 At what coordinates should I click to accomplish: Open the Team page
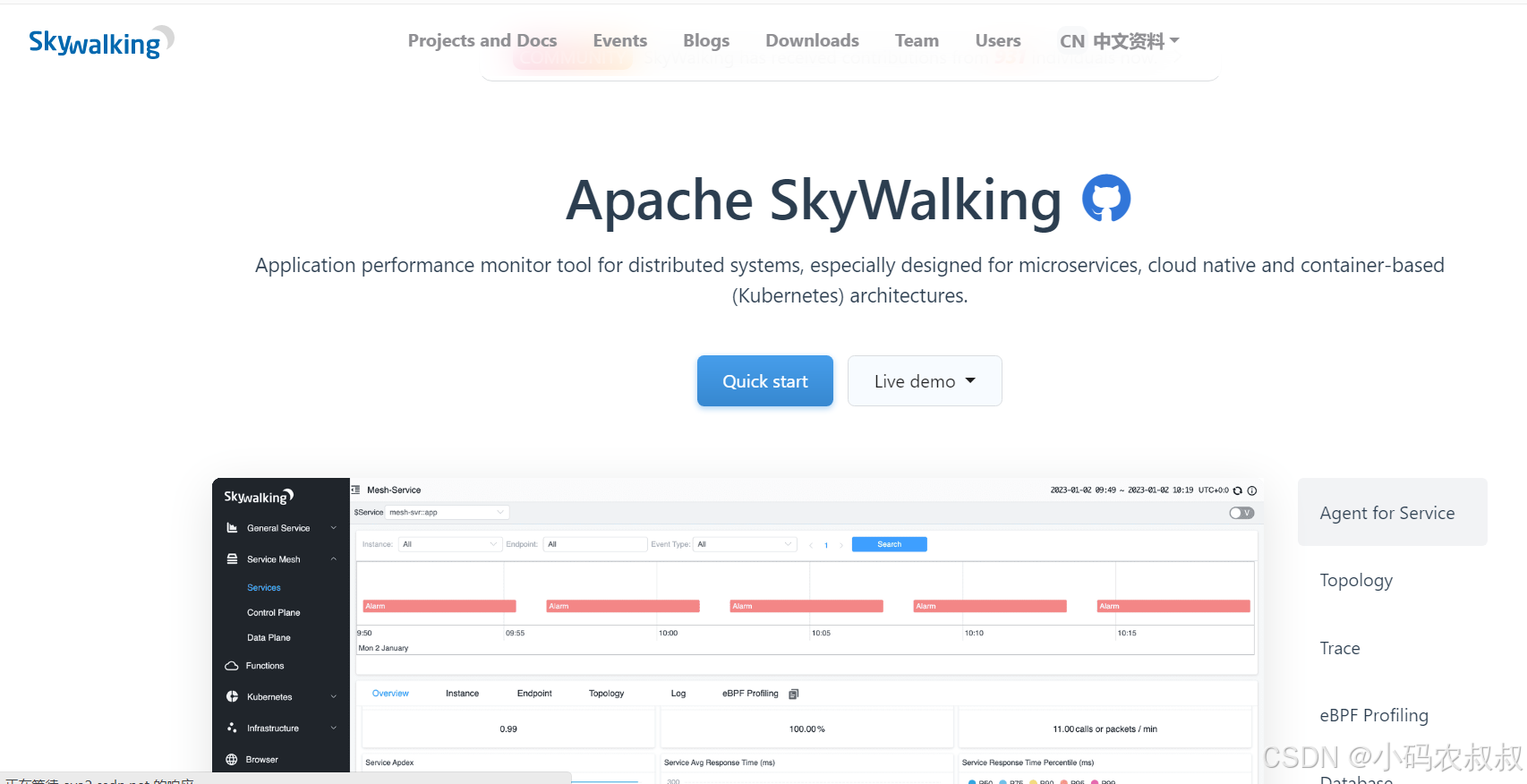pyautogui.click(x=917, y=40)
